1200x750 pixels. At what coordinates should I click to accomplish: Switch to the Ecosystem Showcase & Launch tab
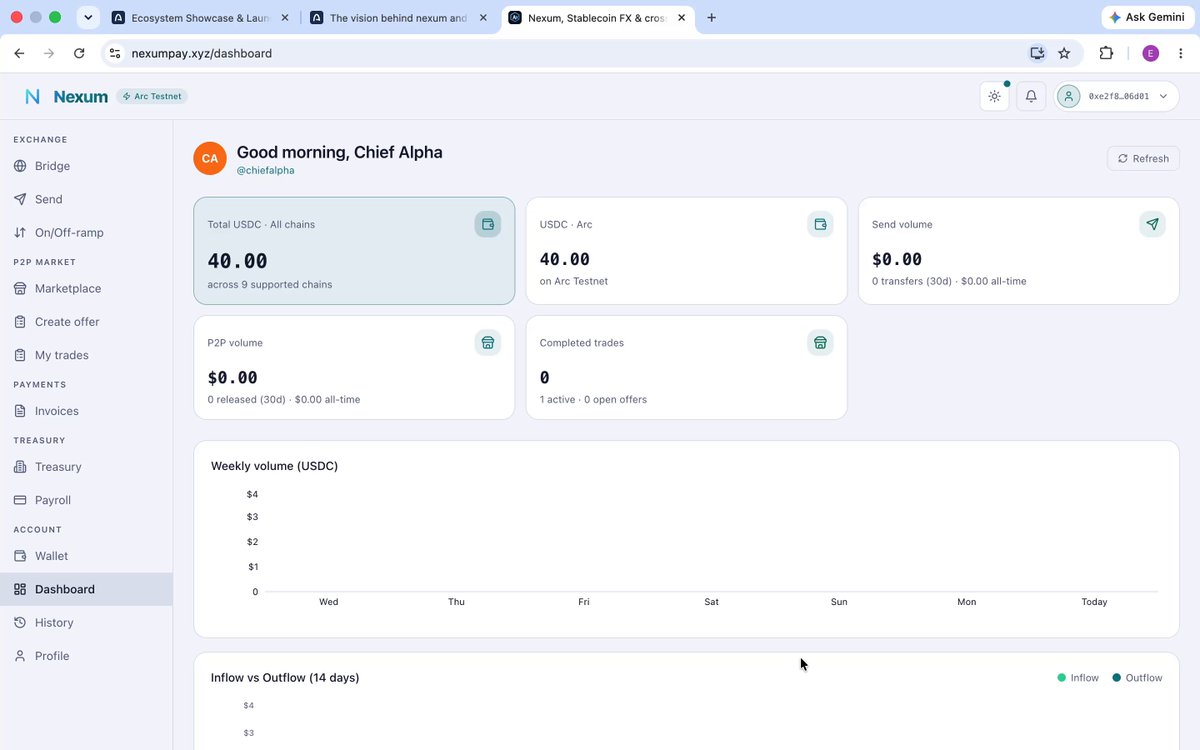201,17
